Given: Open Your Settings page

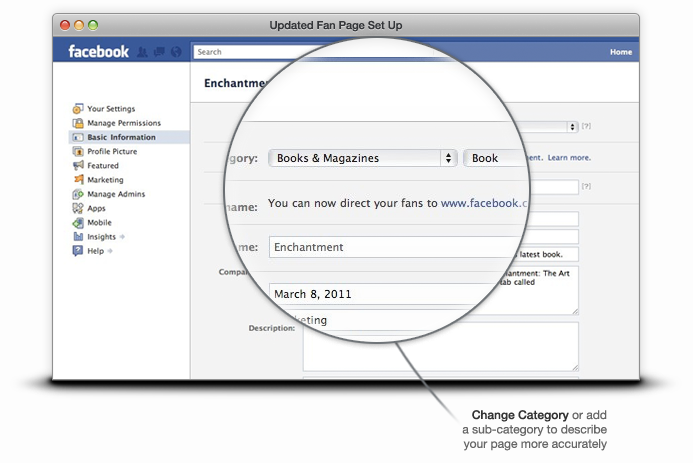Looking at the screenshot, I should tap(111, 109).
